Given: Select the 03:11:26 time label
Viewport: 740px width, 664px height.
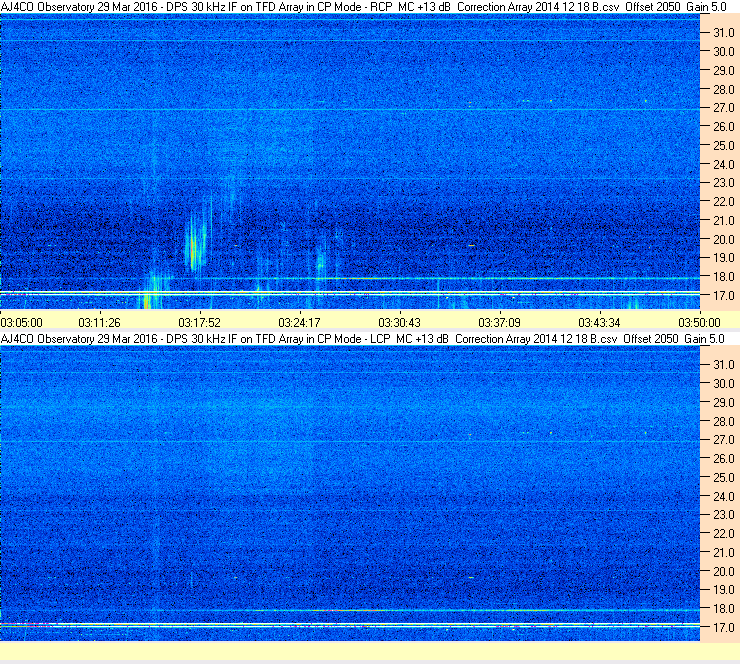Looking at the screenshot, I should click(100, 323).
